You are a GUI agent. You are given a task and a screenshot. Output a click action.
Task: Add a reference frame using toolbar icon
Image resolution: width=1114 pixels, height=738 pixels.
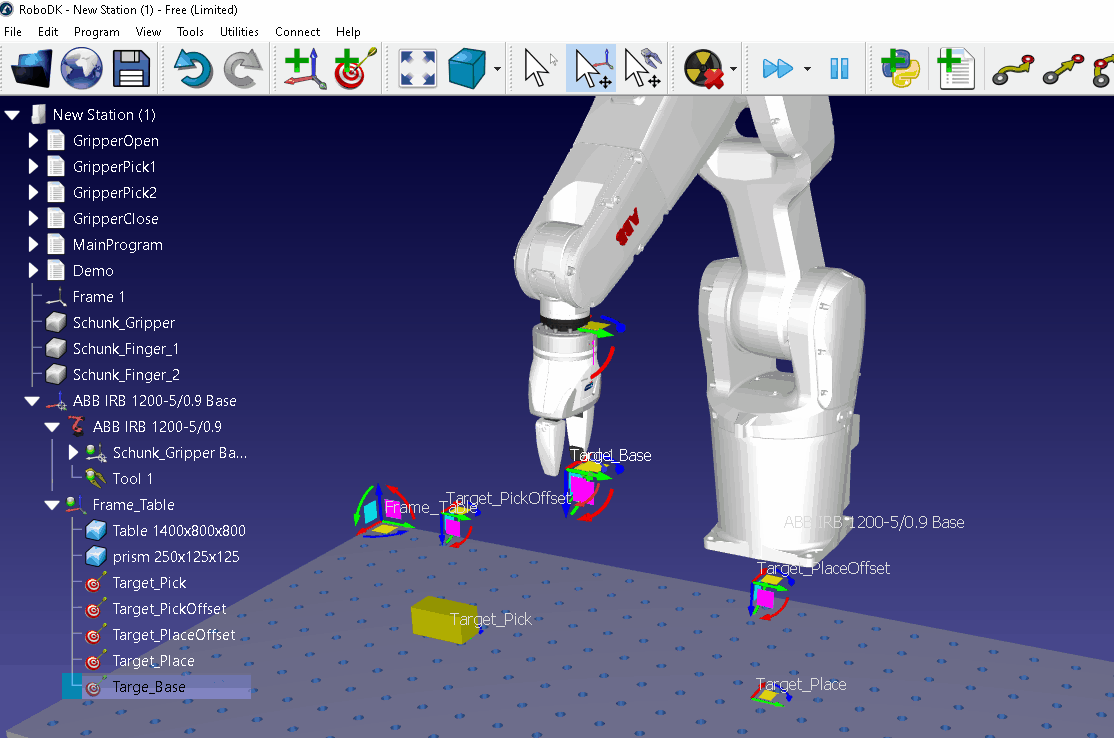305,68
